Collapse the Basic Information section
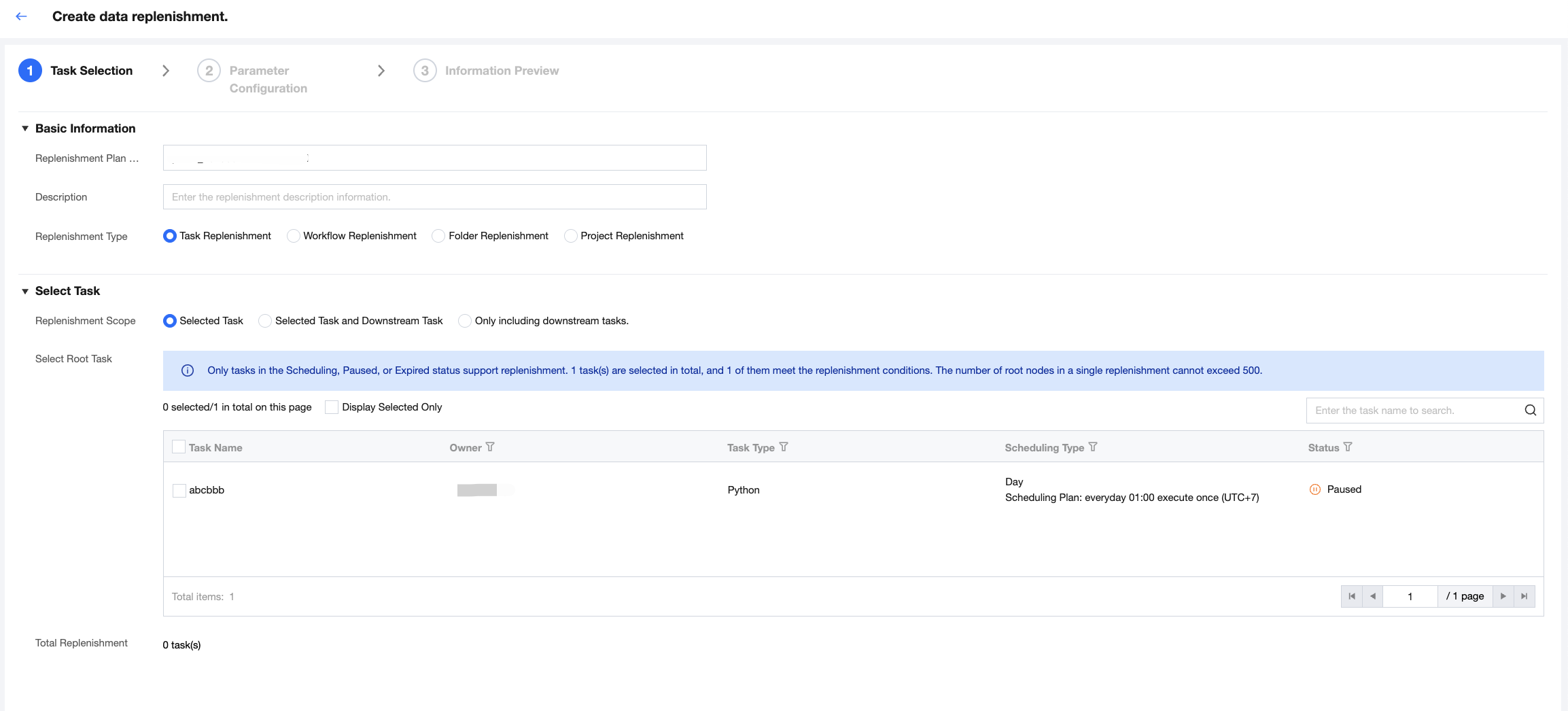 pyautogui.click(x=25, y=128)
